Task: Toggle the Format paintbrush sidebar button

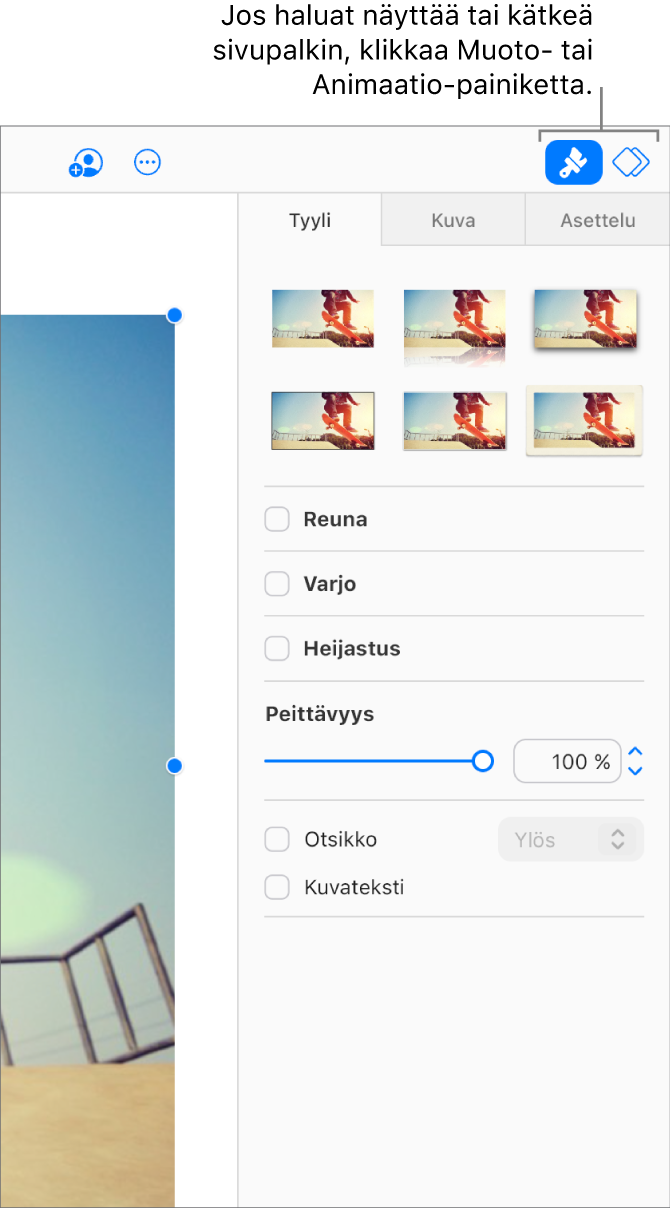Action: [573, 163]
